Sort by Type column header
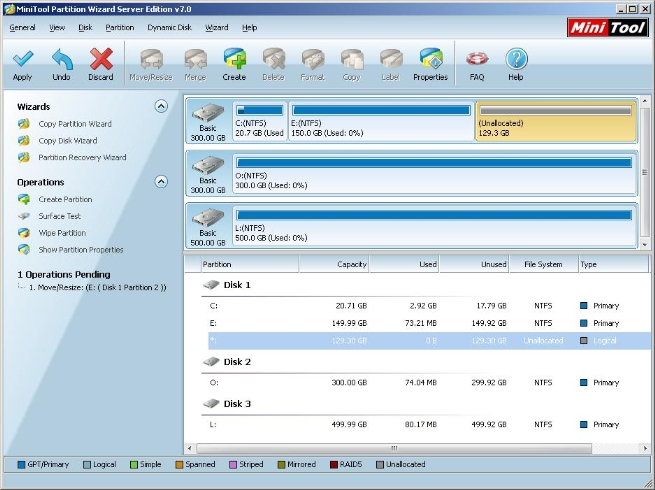Viewport: 655px width, 490px height. point(614,264)
